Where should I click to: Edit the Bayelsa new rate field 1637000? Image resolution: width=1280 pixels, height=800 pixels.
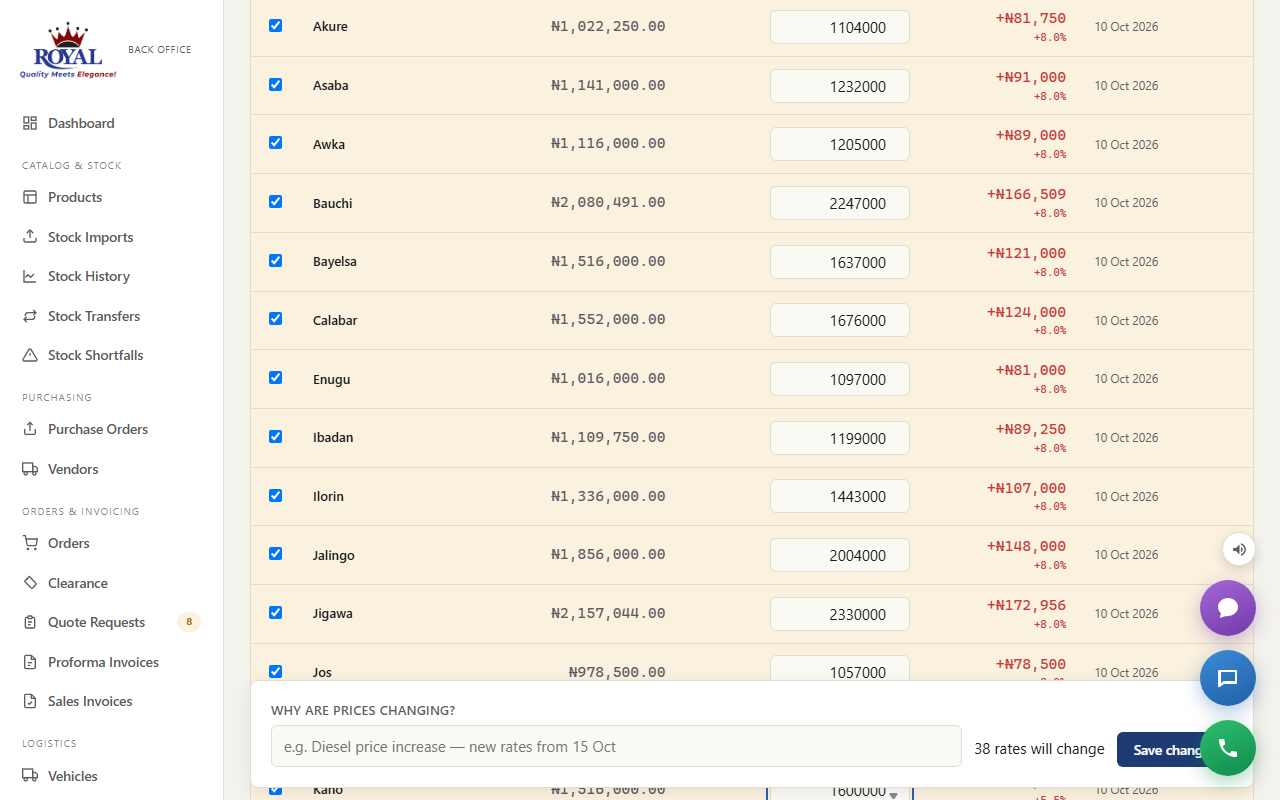[840, 262]
